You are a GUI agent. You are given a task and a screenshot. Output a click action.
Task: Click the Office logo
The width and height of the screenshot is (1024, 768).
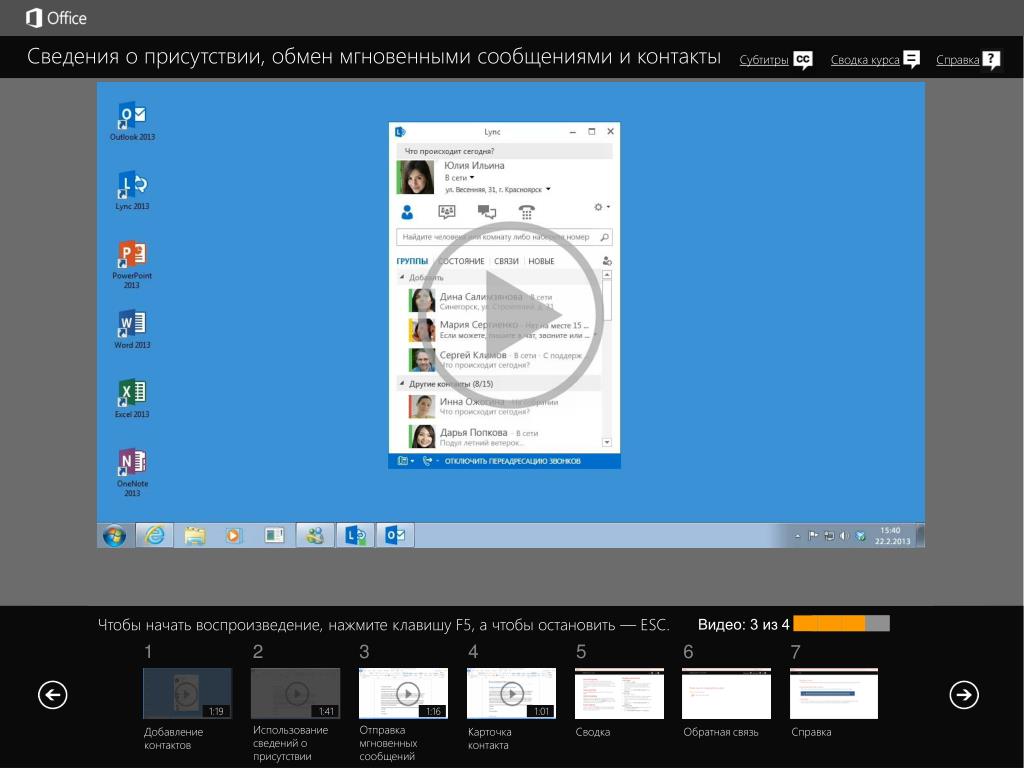(x=56, y=18)
